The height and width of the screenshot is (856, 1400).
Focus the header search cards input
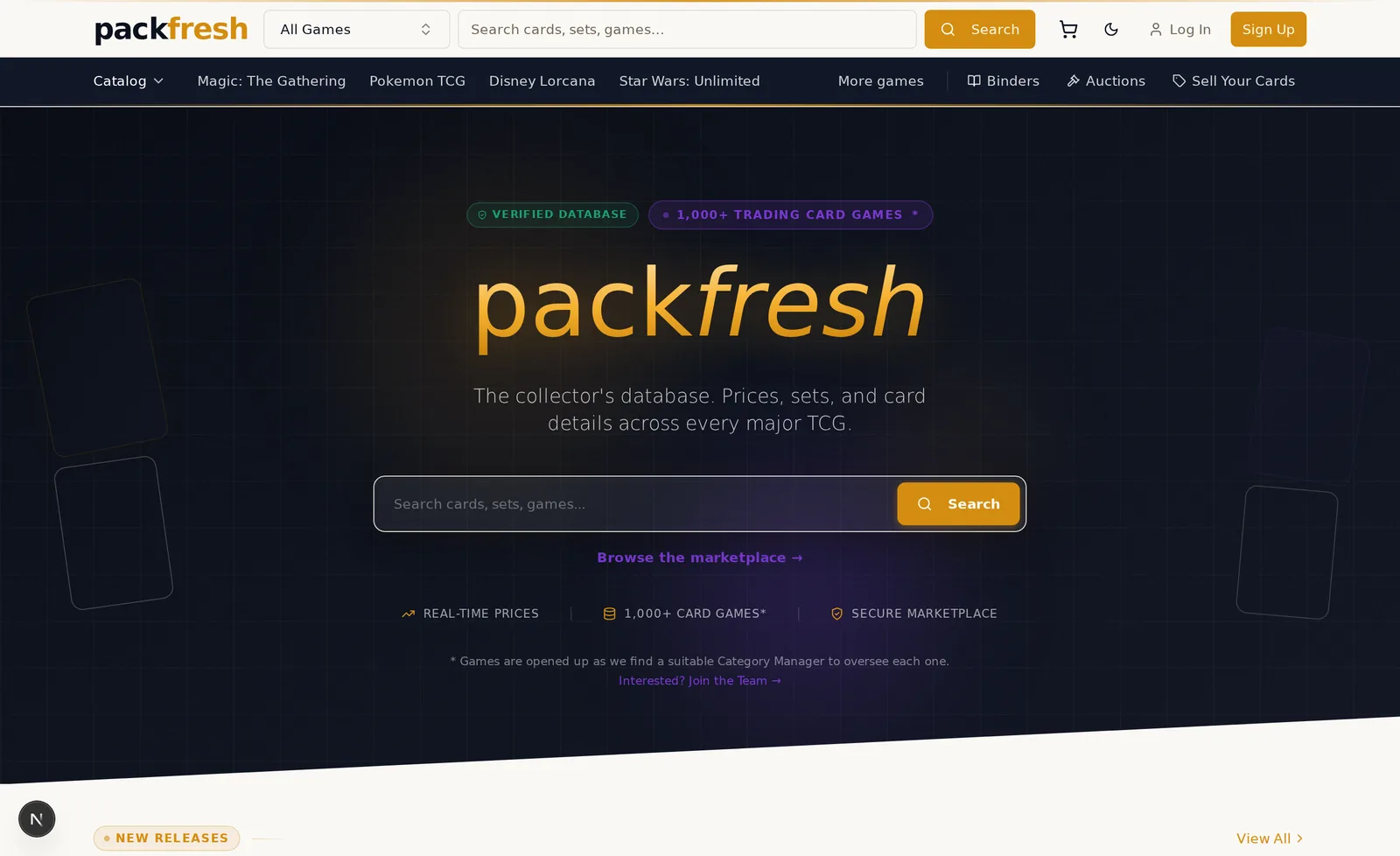point(687,30)
